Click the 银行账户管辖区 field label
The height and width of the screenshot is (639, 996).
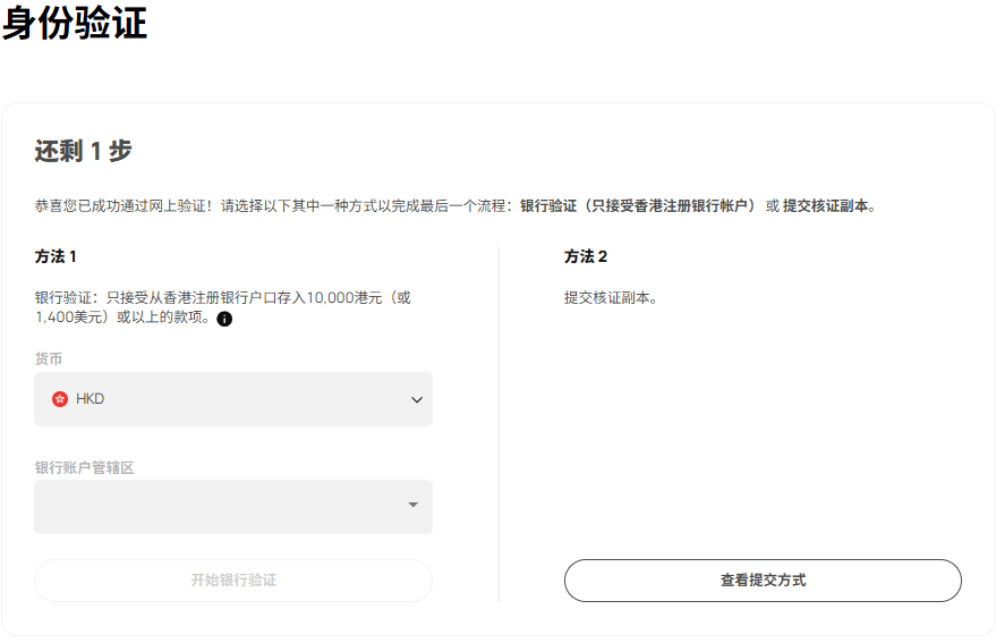[x=84, y=467]
